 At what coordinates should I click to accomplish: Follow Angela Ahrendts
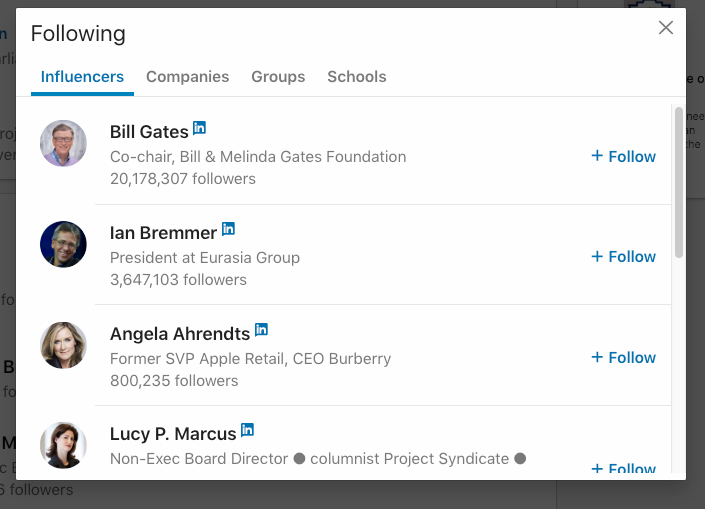coord(623,357)
